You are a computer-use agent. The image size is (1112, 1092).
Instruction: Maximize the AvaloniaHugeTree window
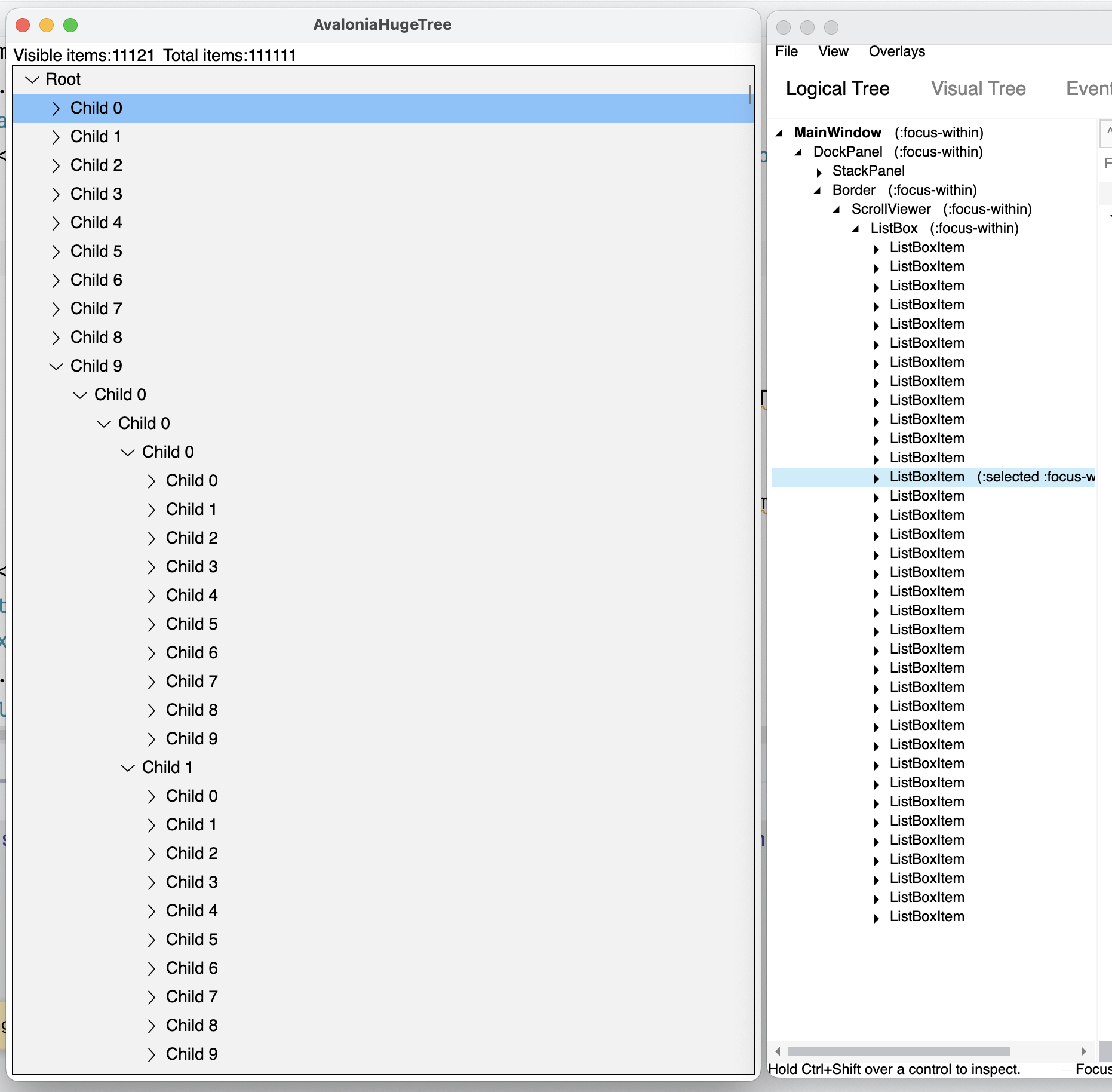(x=70, y=25)
